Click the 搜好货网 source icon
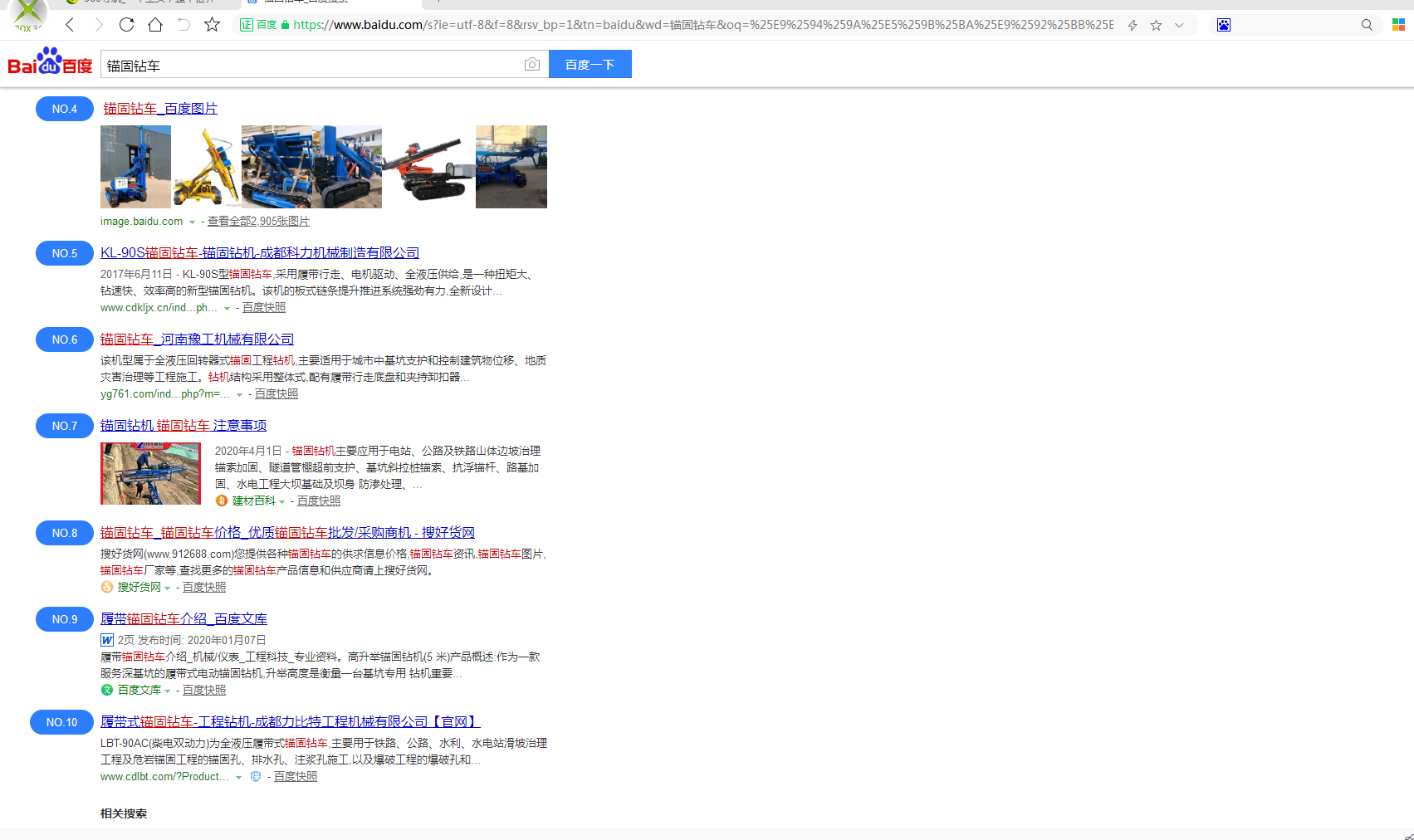 (107, 587)
